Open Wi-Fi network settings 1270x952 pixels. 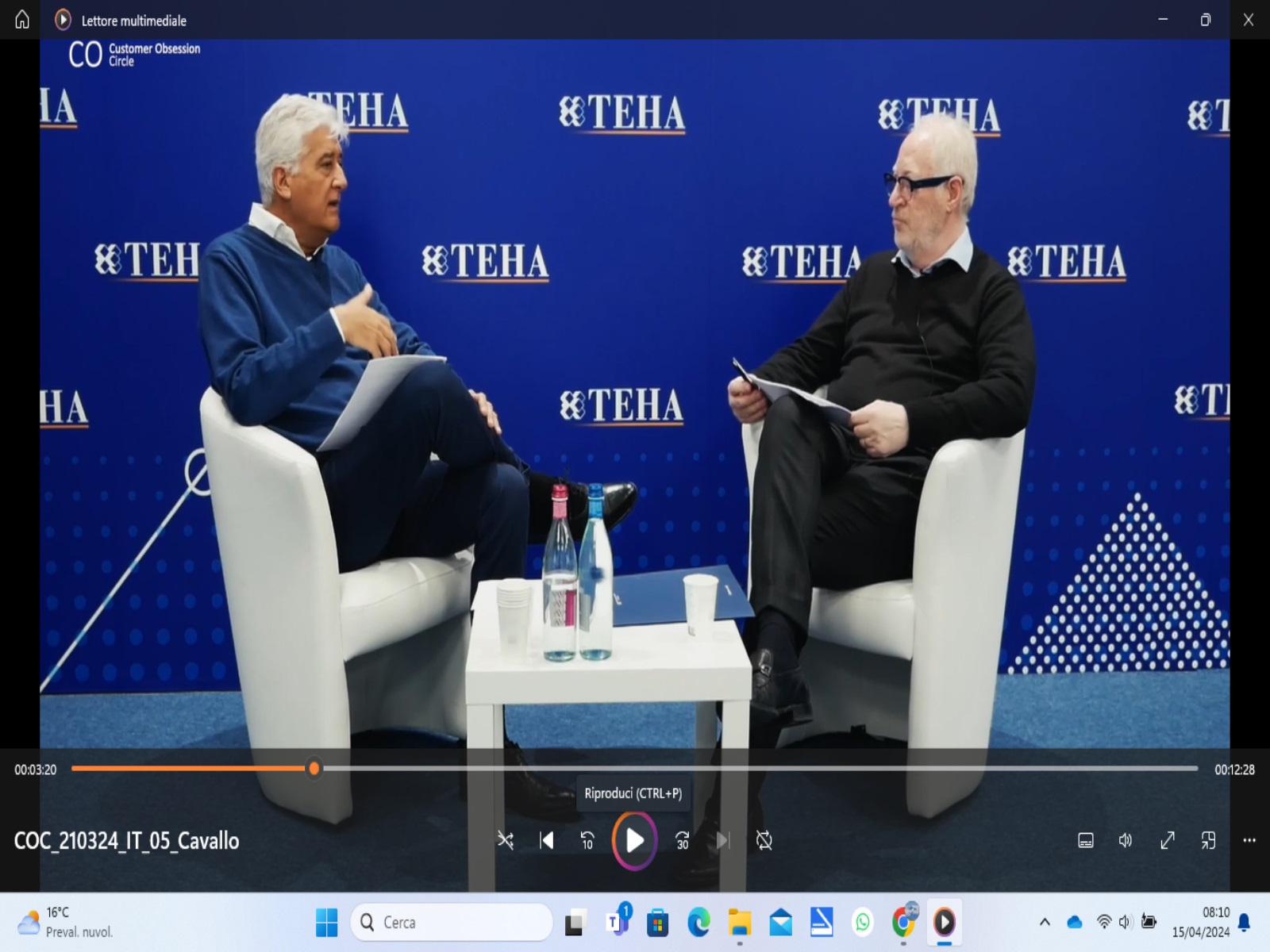1104,922
